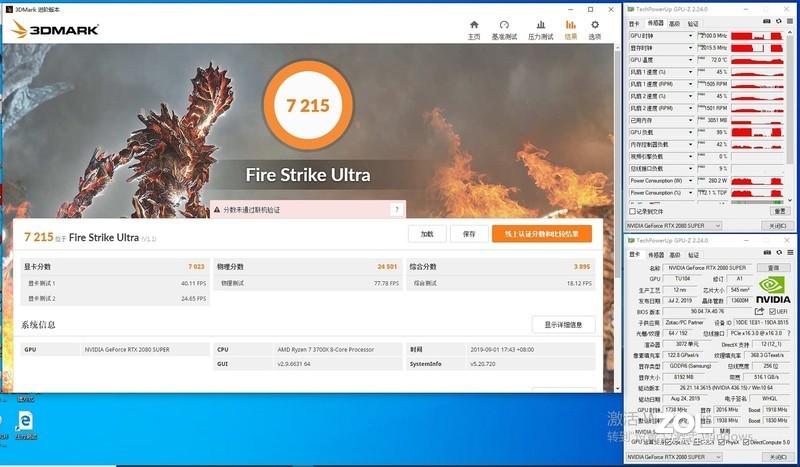Screen dimensions: 800x467
Task: Open GPU selector in lower GPU-Z window
Action: [673, 457]
